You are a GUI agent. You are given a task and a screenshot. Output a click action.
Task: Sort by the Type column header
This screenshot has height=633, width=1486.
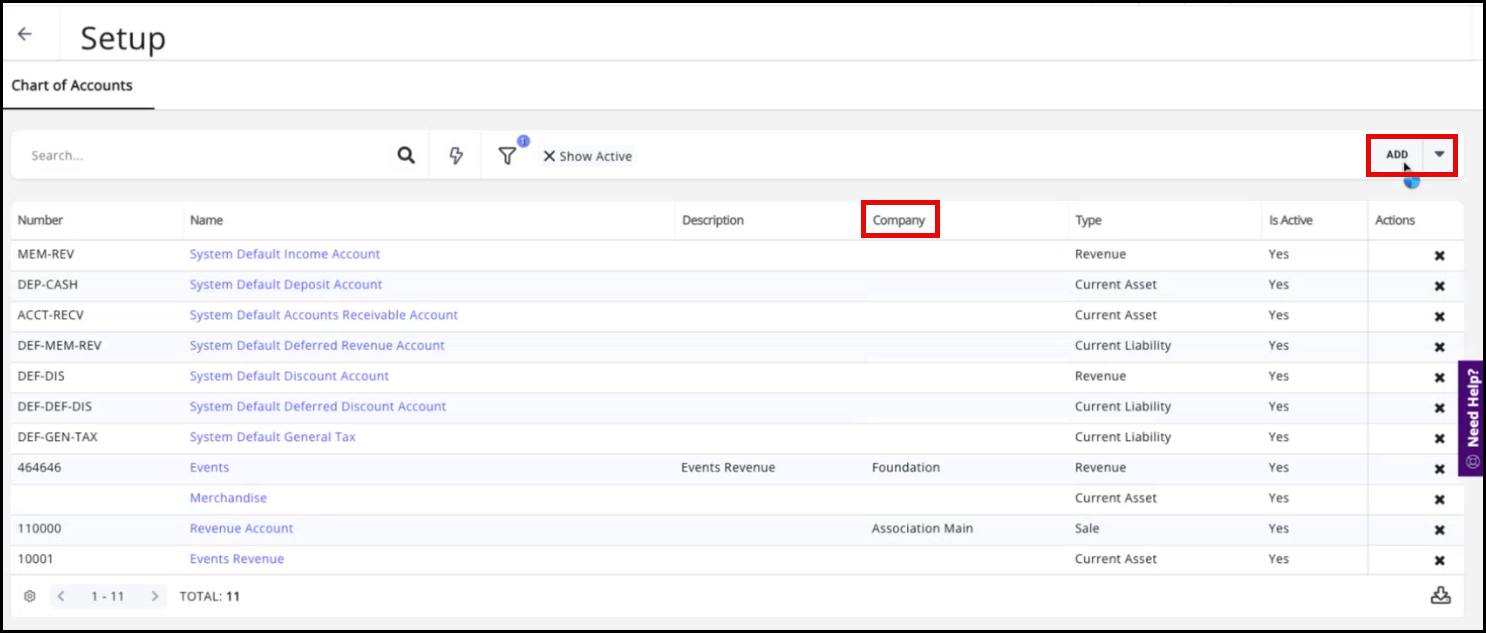[x=1088, y=220]
